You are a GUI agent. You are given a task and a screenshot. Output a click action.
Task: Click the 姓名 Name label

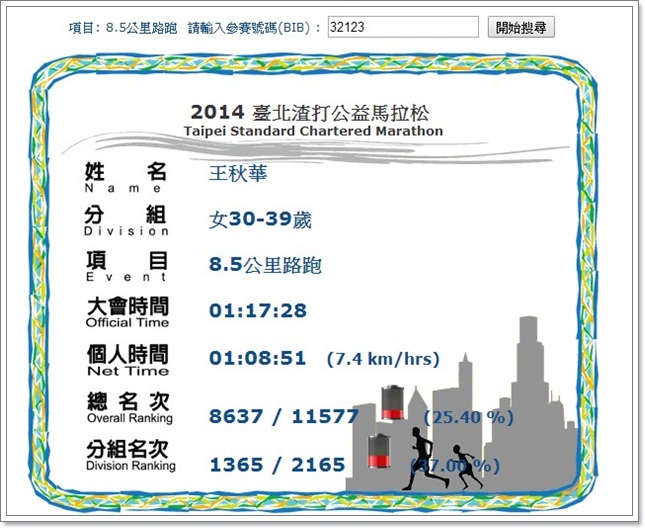(x=125, y=177)
